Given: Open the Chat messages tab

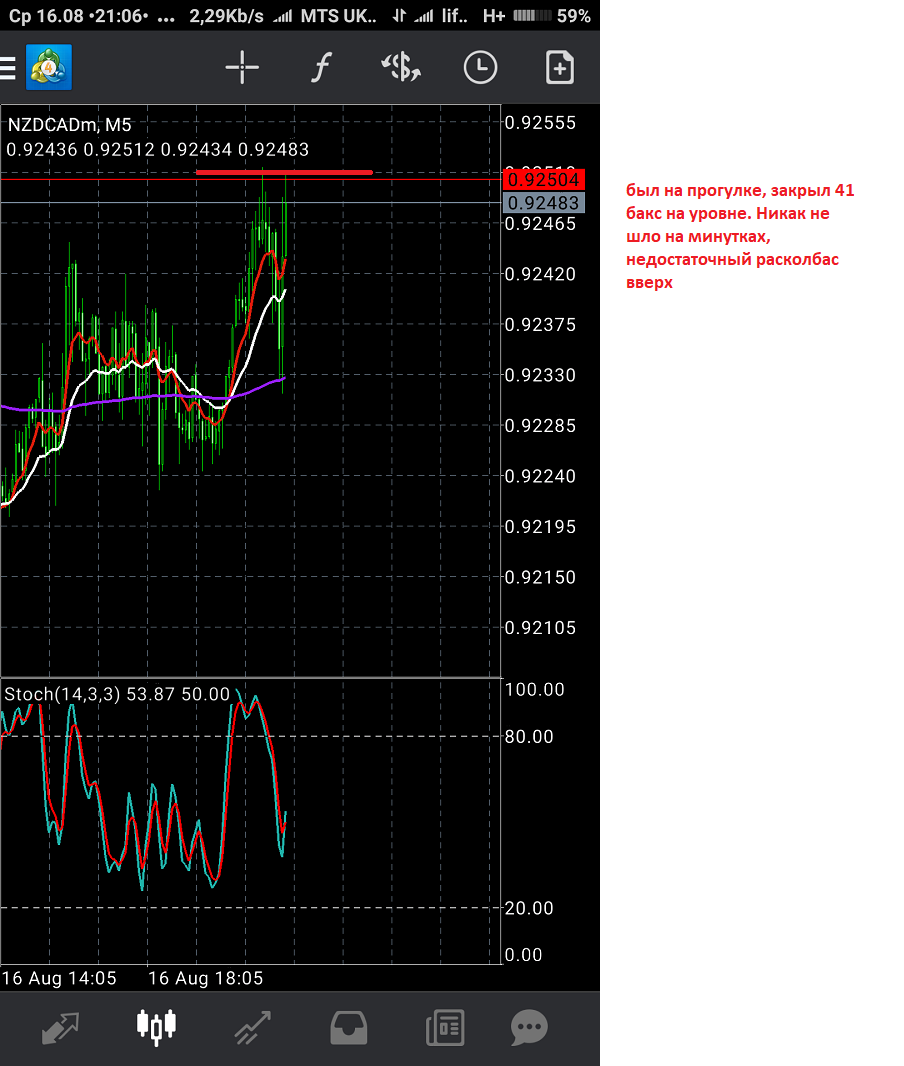Looking at the screenshot, I should pyautogui.click(x=529, y=1027).
